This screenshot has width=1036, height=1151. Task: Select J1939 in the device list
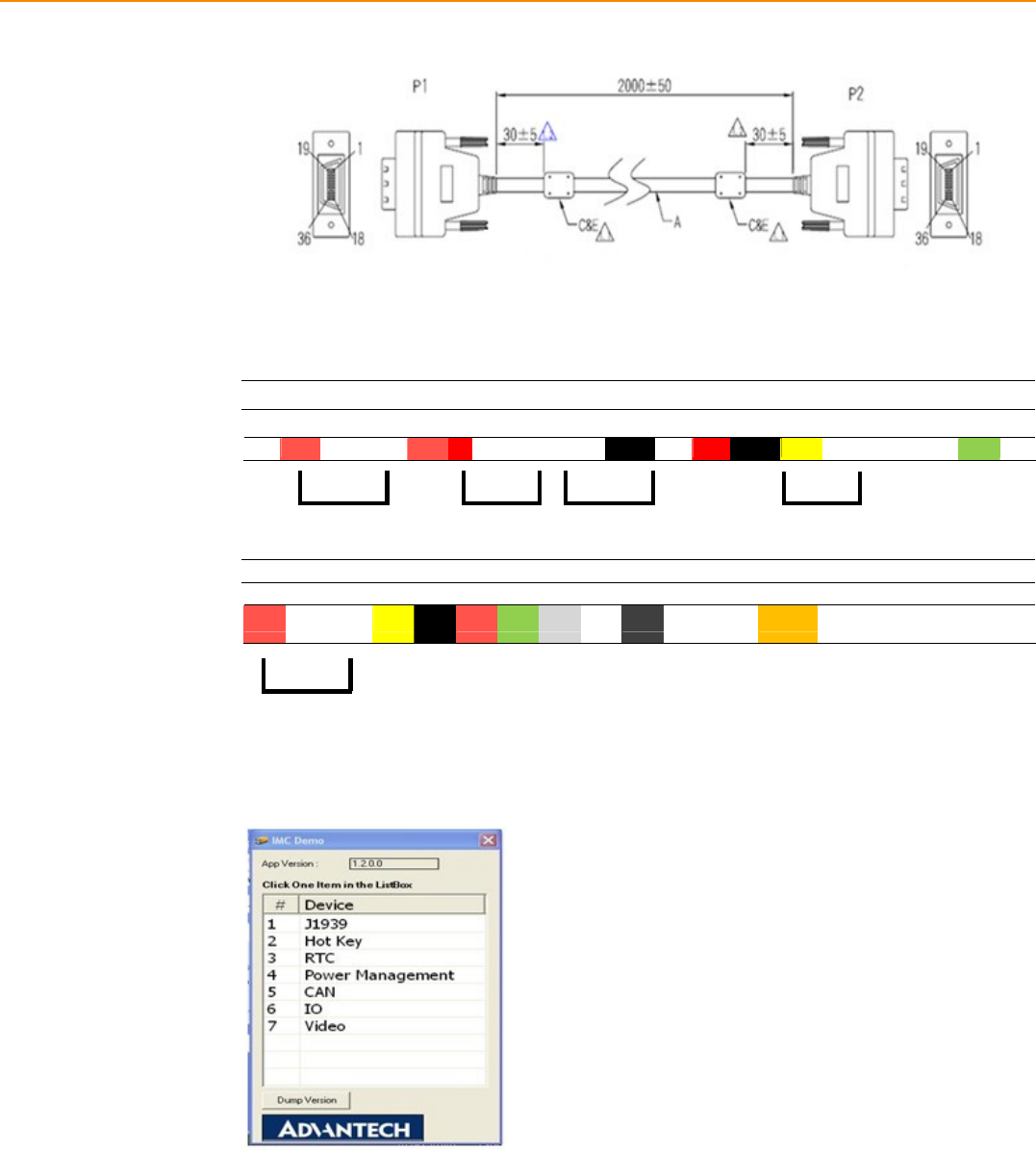point(374,924)
